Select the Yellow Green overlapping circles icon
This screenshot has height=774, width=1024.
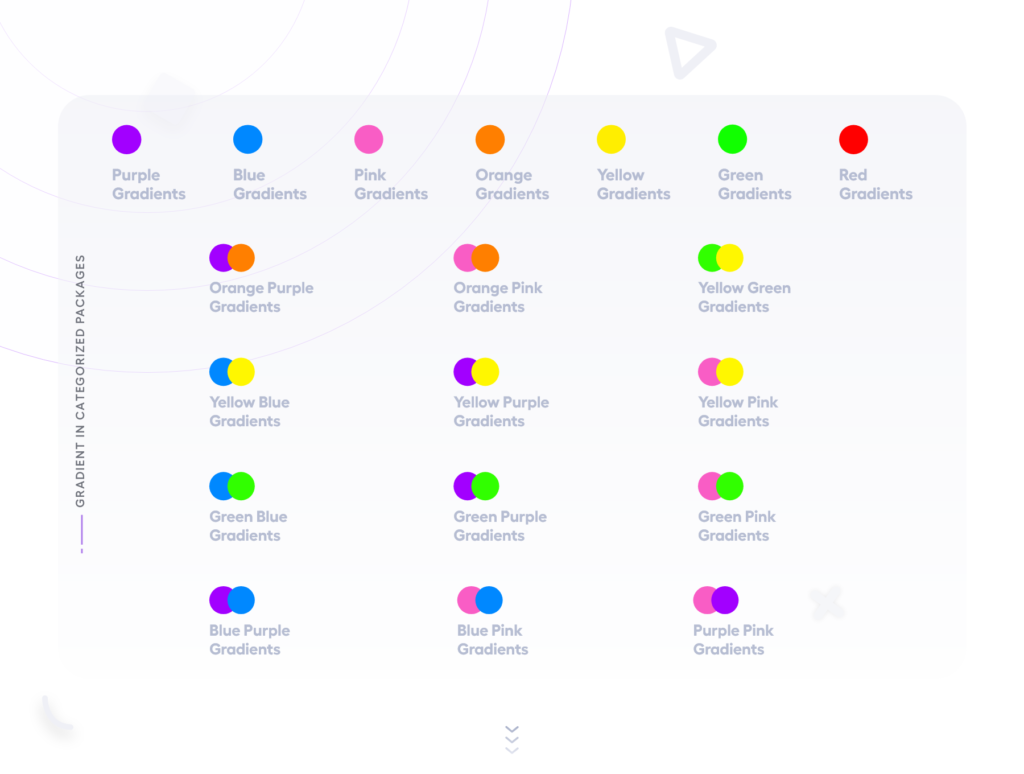pyautogui.click(x=720, y=258)
